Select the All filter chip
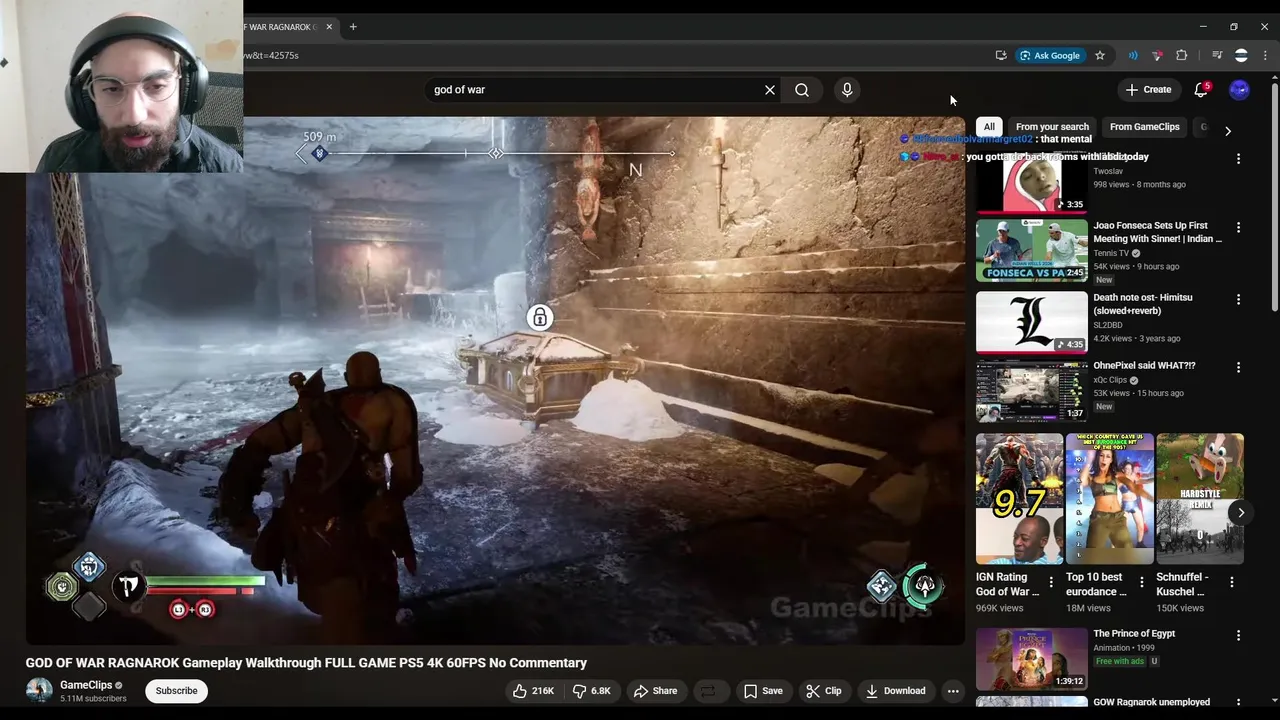This screenshot has width=1280, height=720. (989, 127)
